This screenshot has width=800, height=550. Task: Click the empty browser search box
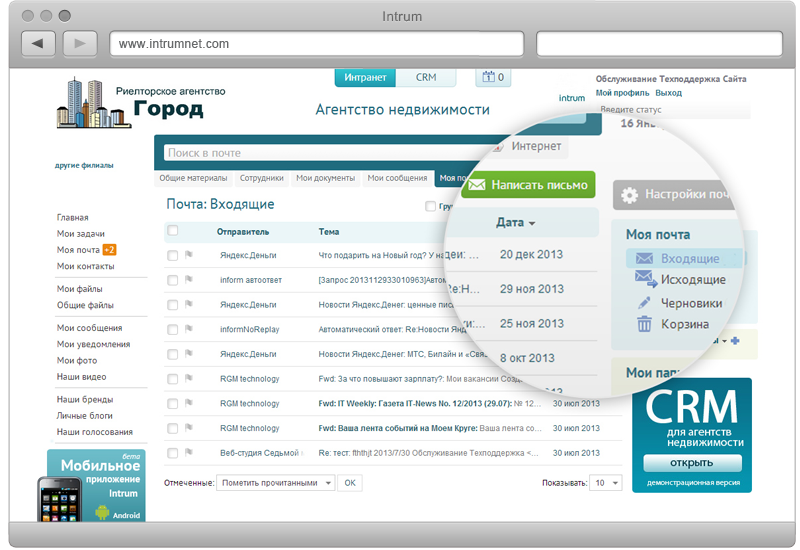point(659,44)
